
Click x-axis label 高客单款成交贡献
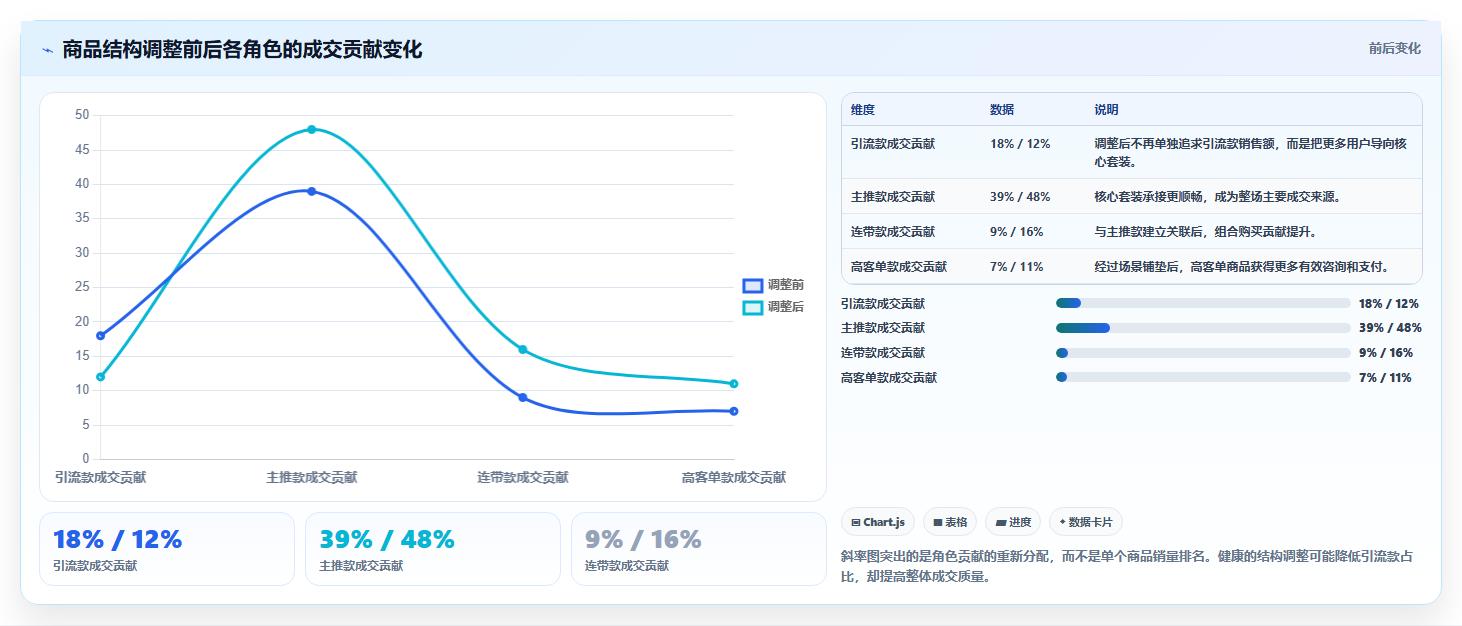734,478
